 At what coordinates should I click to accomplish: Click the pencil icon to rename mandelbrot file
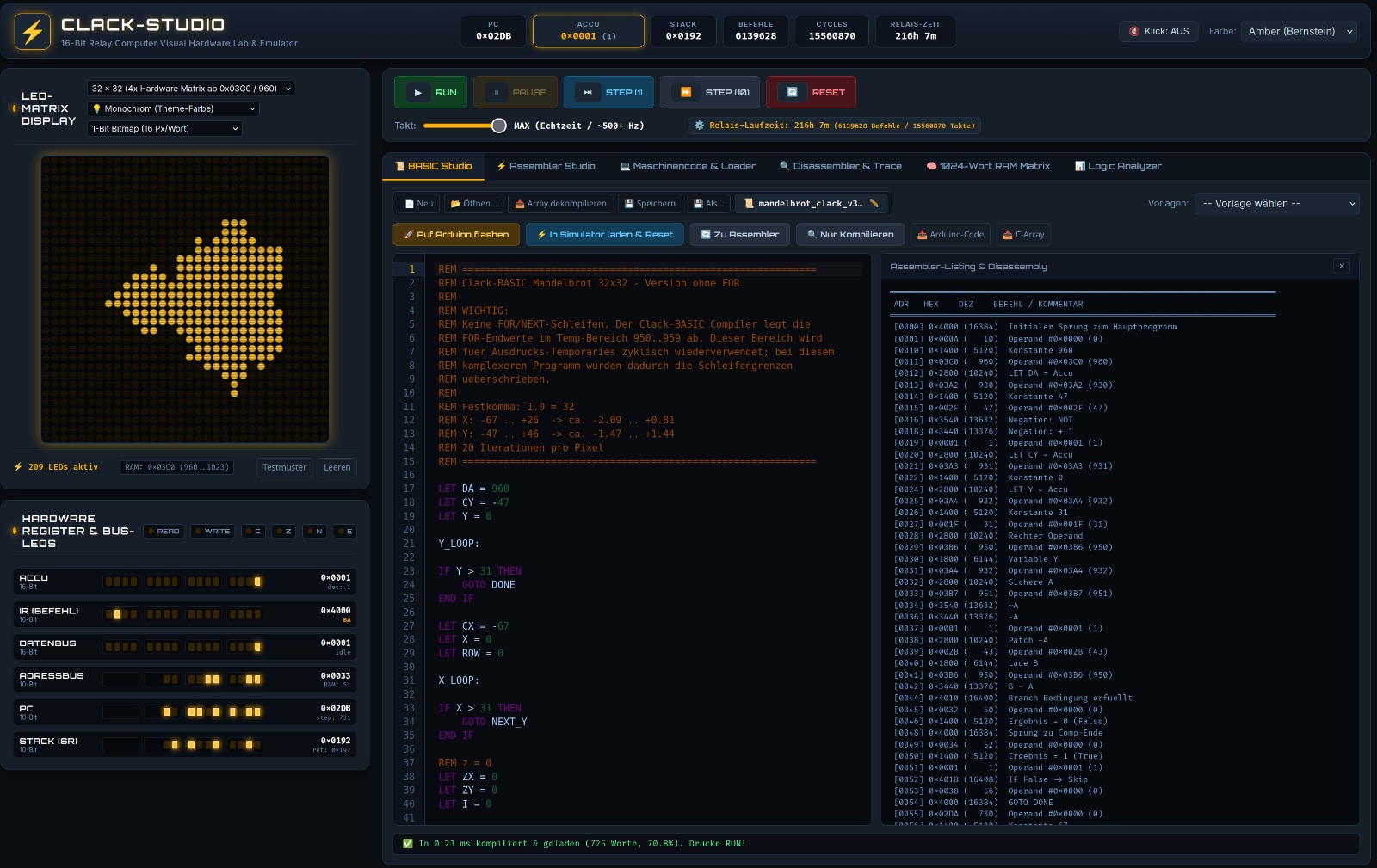pos(874,204)
